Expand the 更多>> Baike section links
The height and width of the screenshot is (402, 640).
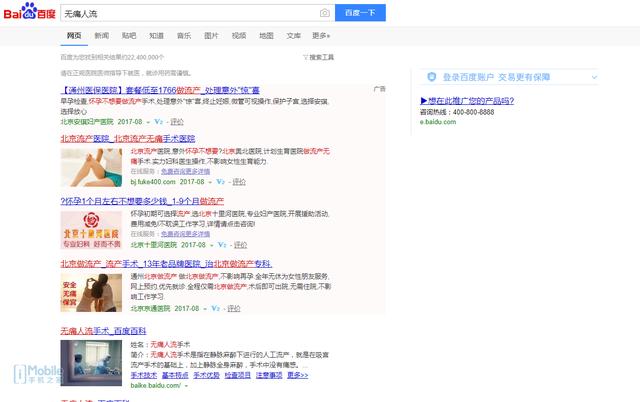click(297, 375)
